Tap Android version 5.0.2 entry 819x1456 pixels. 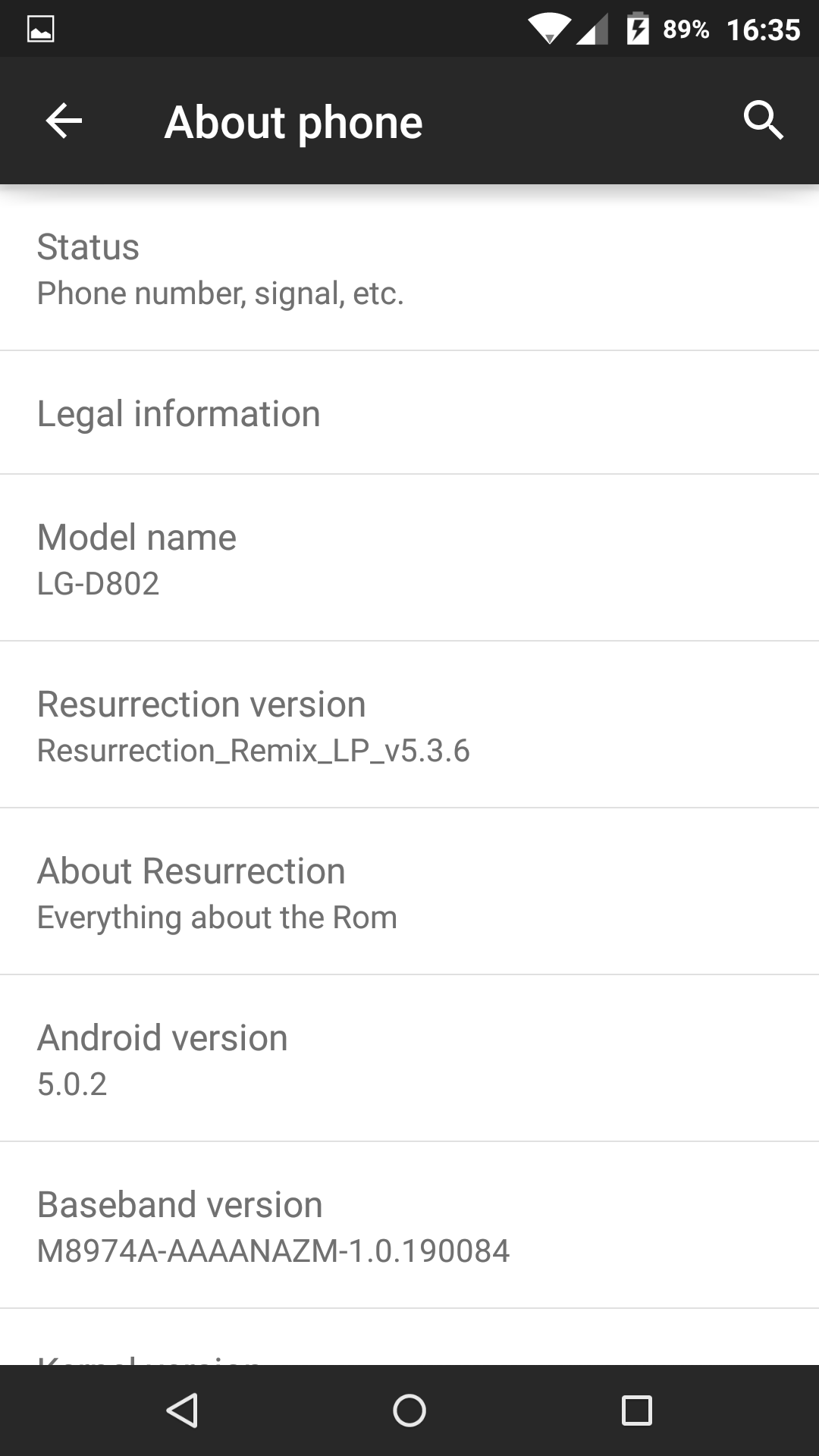point(409,1059)
